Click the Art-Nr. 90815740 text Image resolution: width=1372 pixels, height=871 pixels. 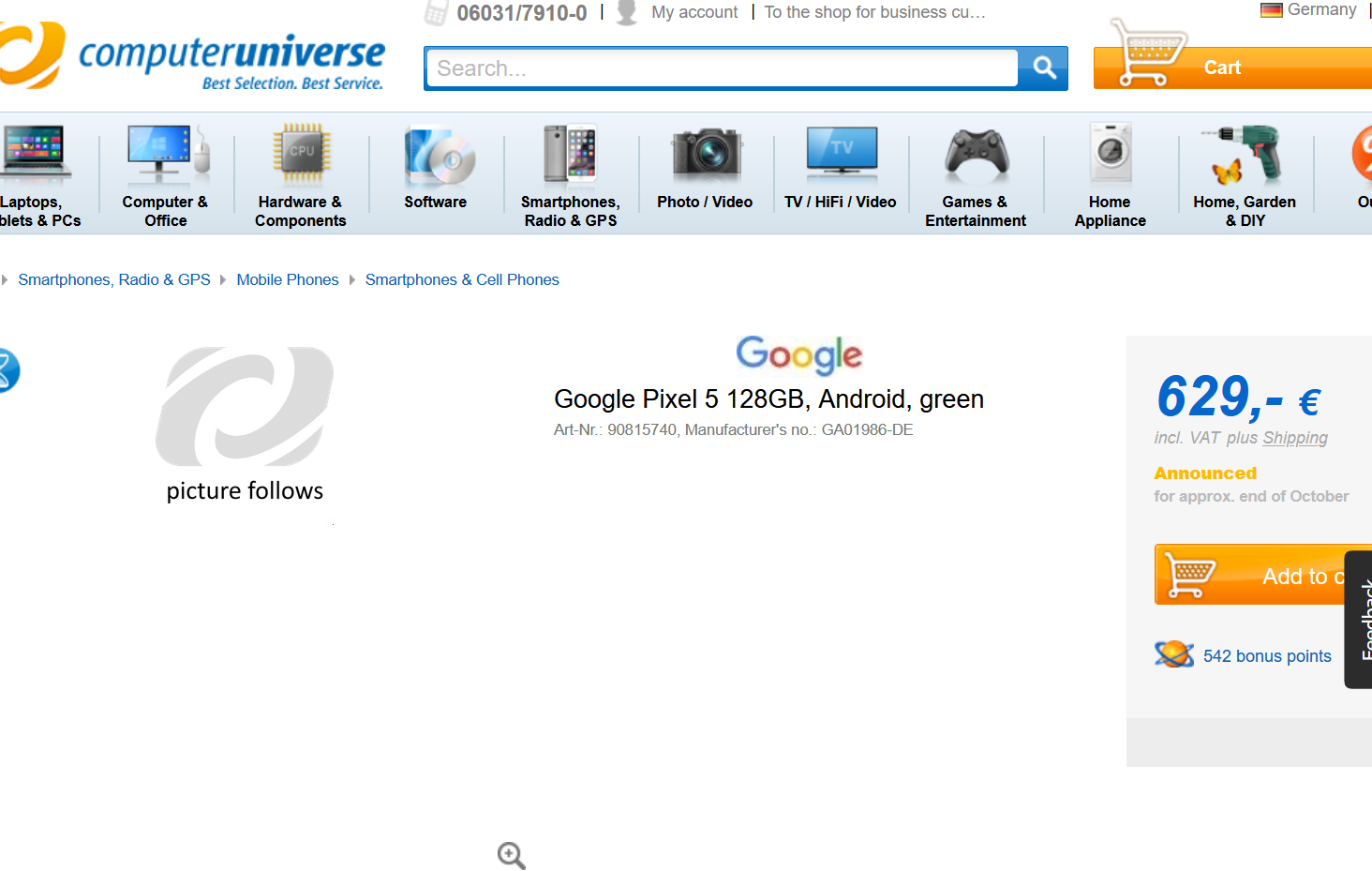point(615,429)
